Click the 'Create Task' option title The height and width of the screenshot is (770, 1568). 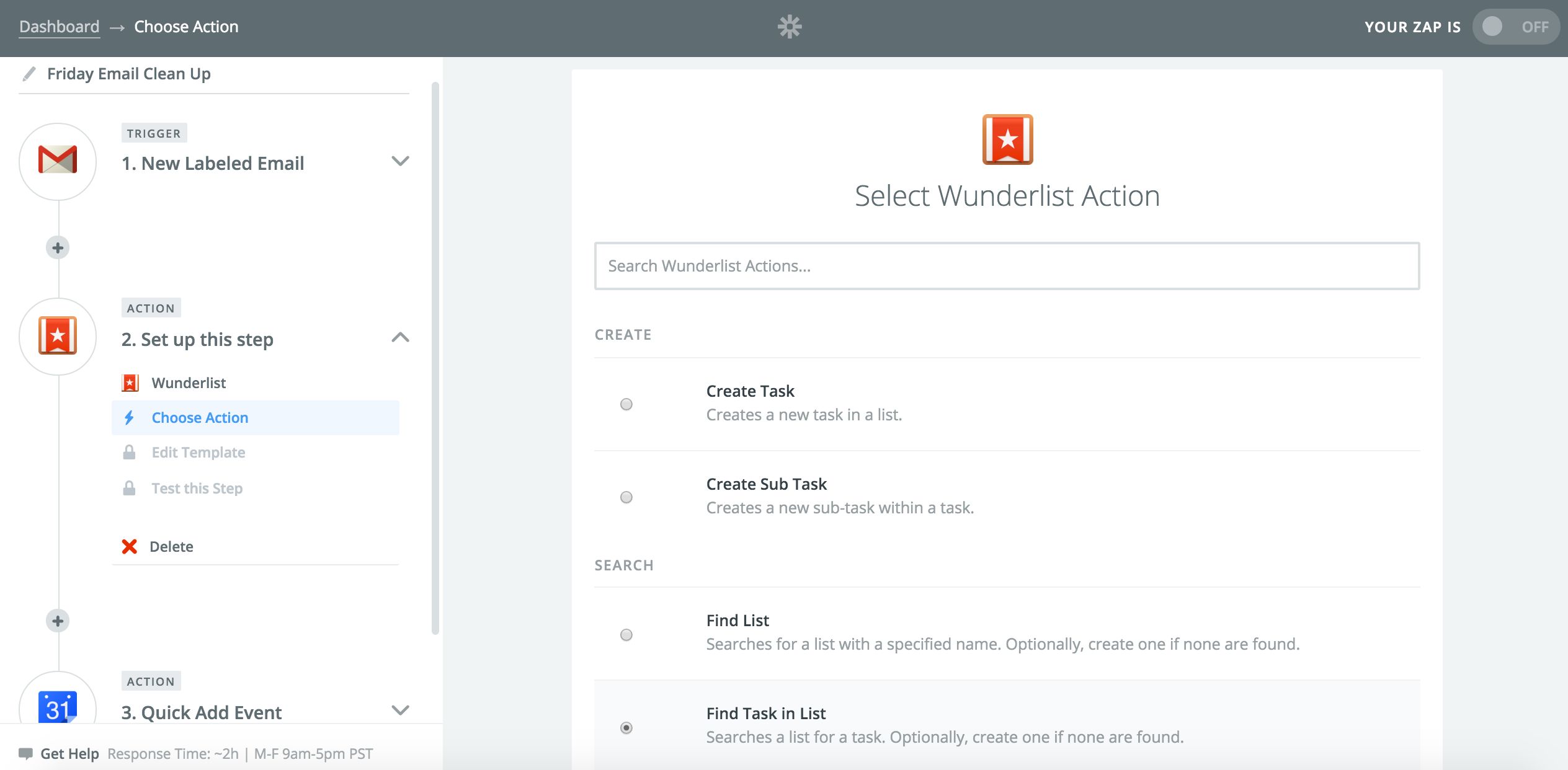[x=750, y=391]
